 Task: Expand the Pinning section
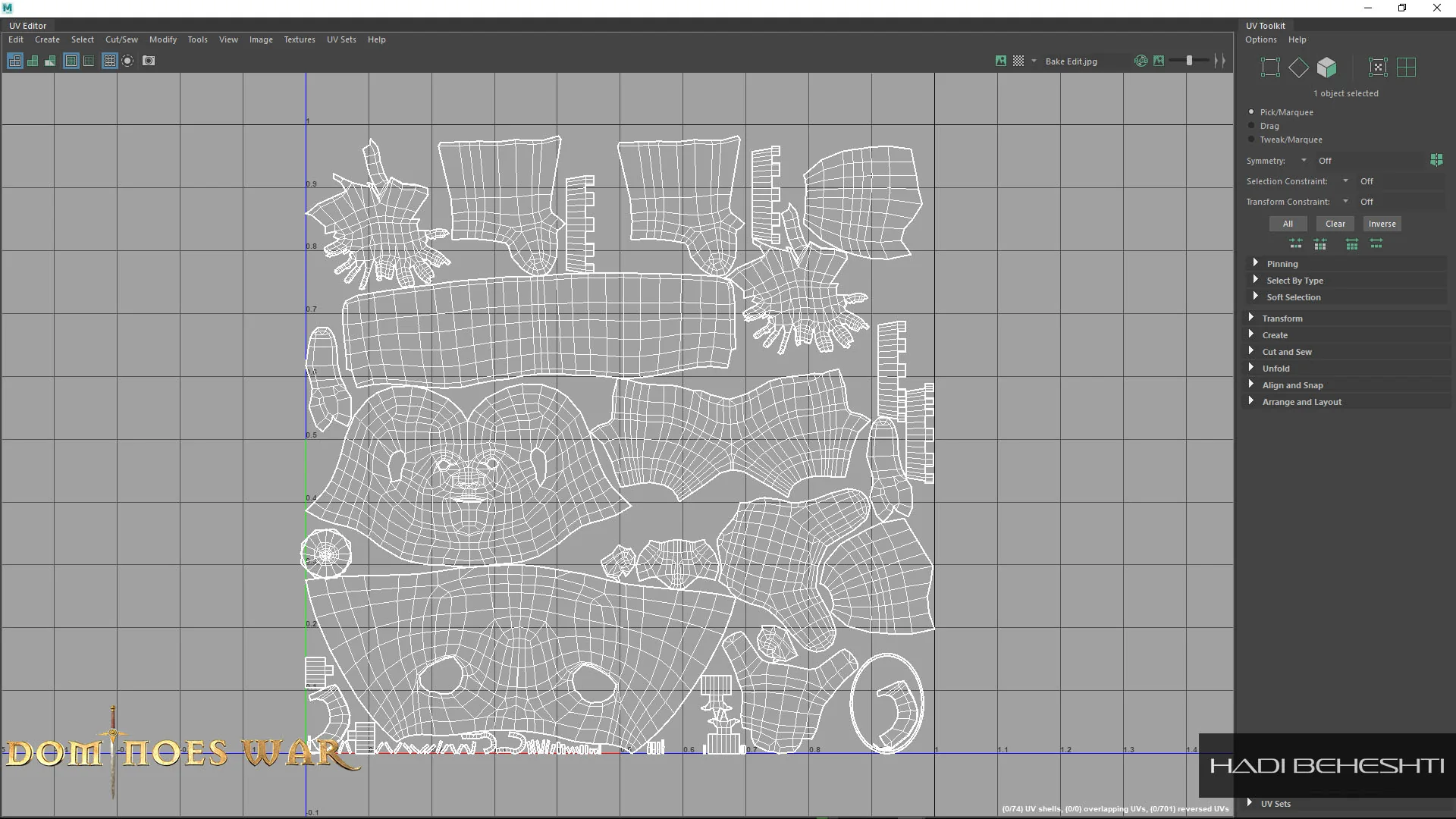[1347, 264]
